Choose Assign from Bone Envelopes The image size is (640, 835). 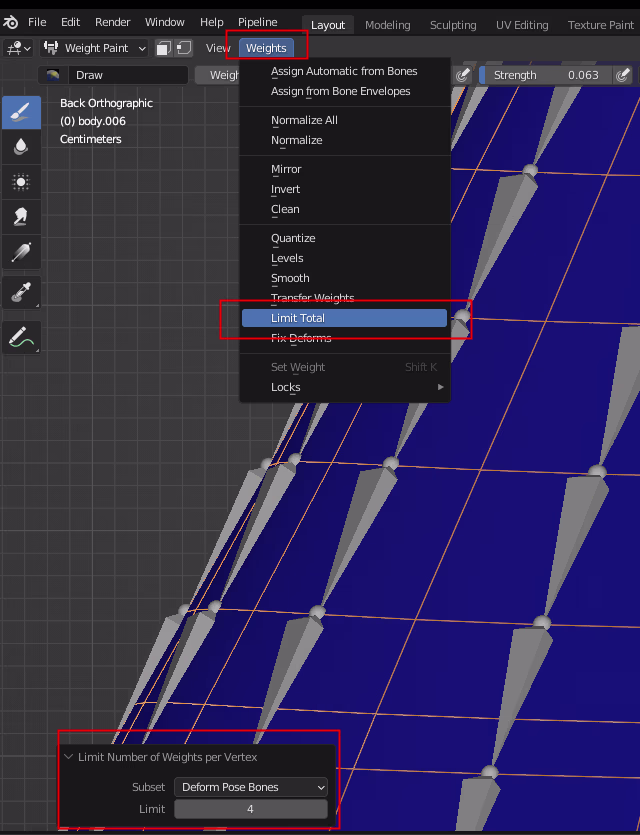pyautogui.click(x=344, y=91)
